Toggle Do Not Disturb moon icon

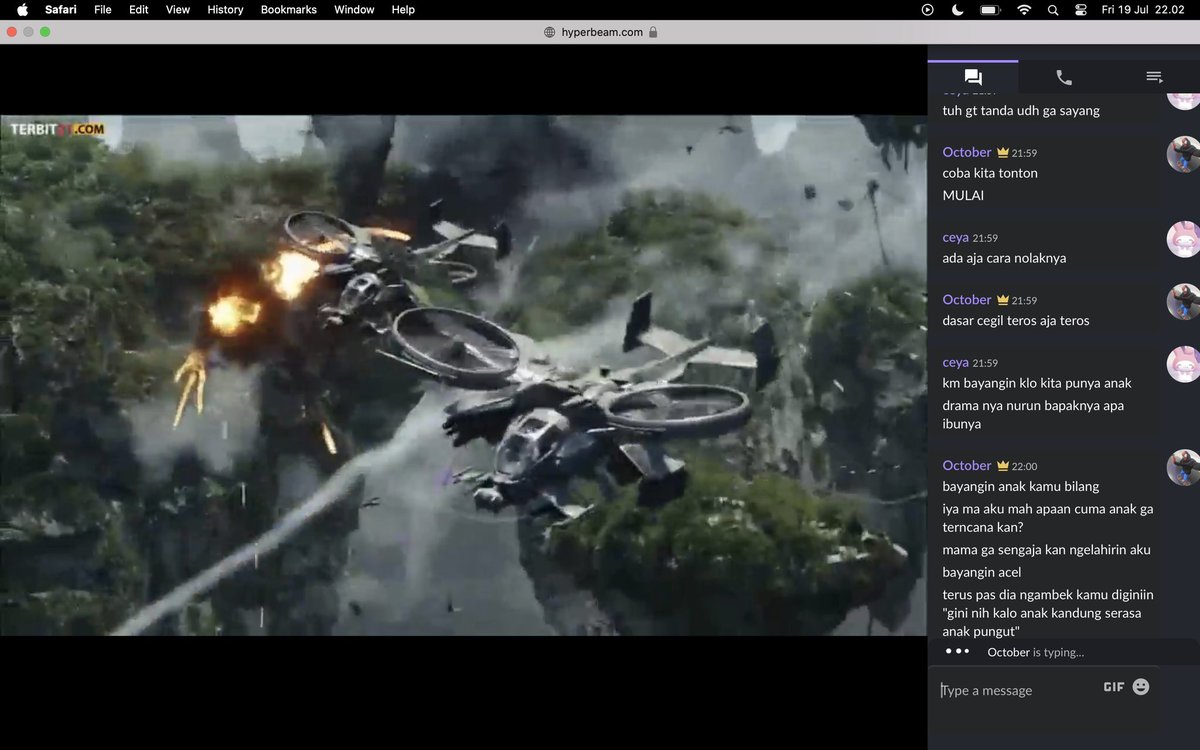click(x=957, y=9)
